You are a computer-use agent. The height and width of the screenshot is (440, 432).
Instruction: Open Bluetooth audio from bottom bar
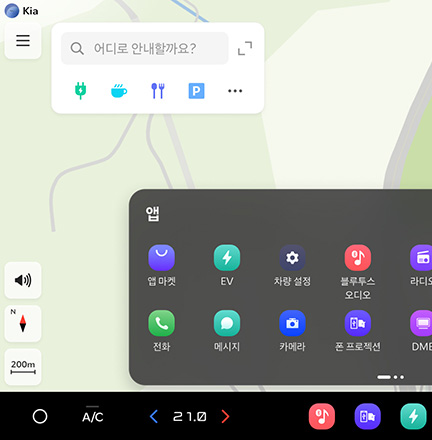pyautogui.click(x=322, y=416)
